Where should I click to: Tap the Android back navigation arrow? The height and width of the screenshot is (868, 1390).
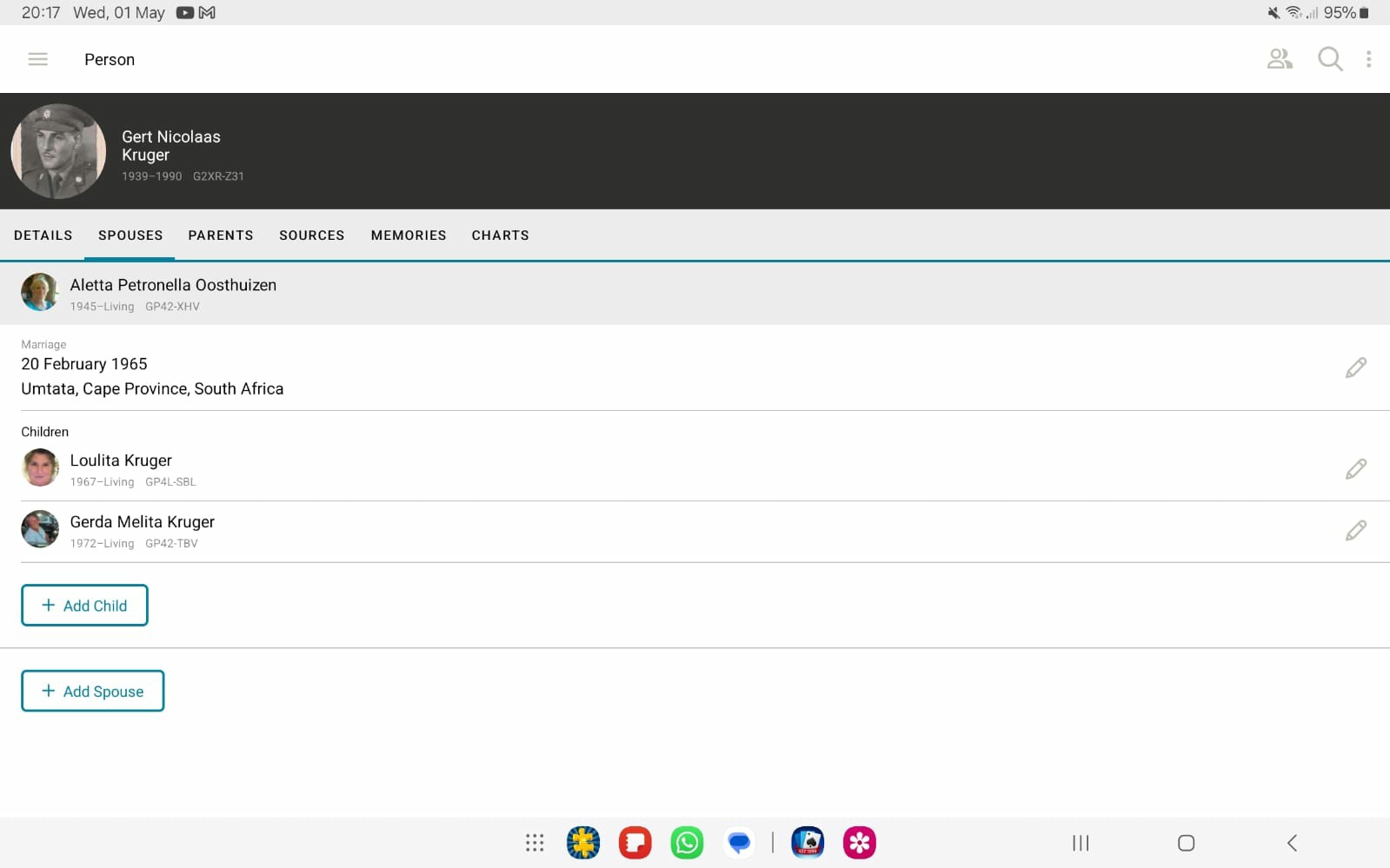tap(1292, 843)
